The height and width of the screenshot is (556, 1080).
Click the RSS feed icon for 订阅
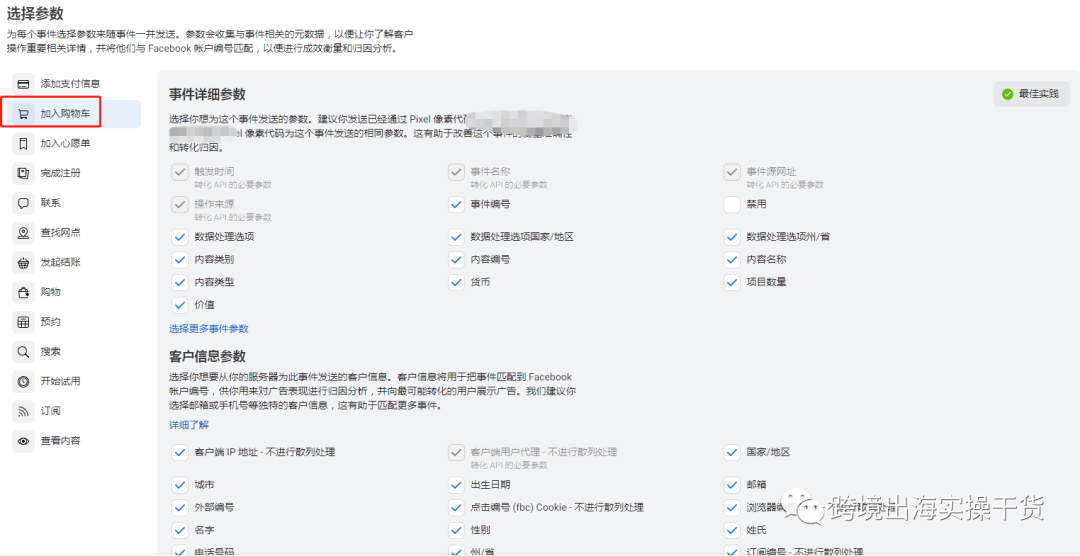click(x=23, y=411)
